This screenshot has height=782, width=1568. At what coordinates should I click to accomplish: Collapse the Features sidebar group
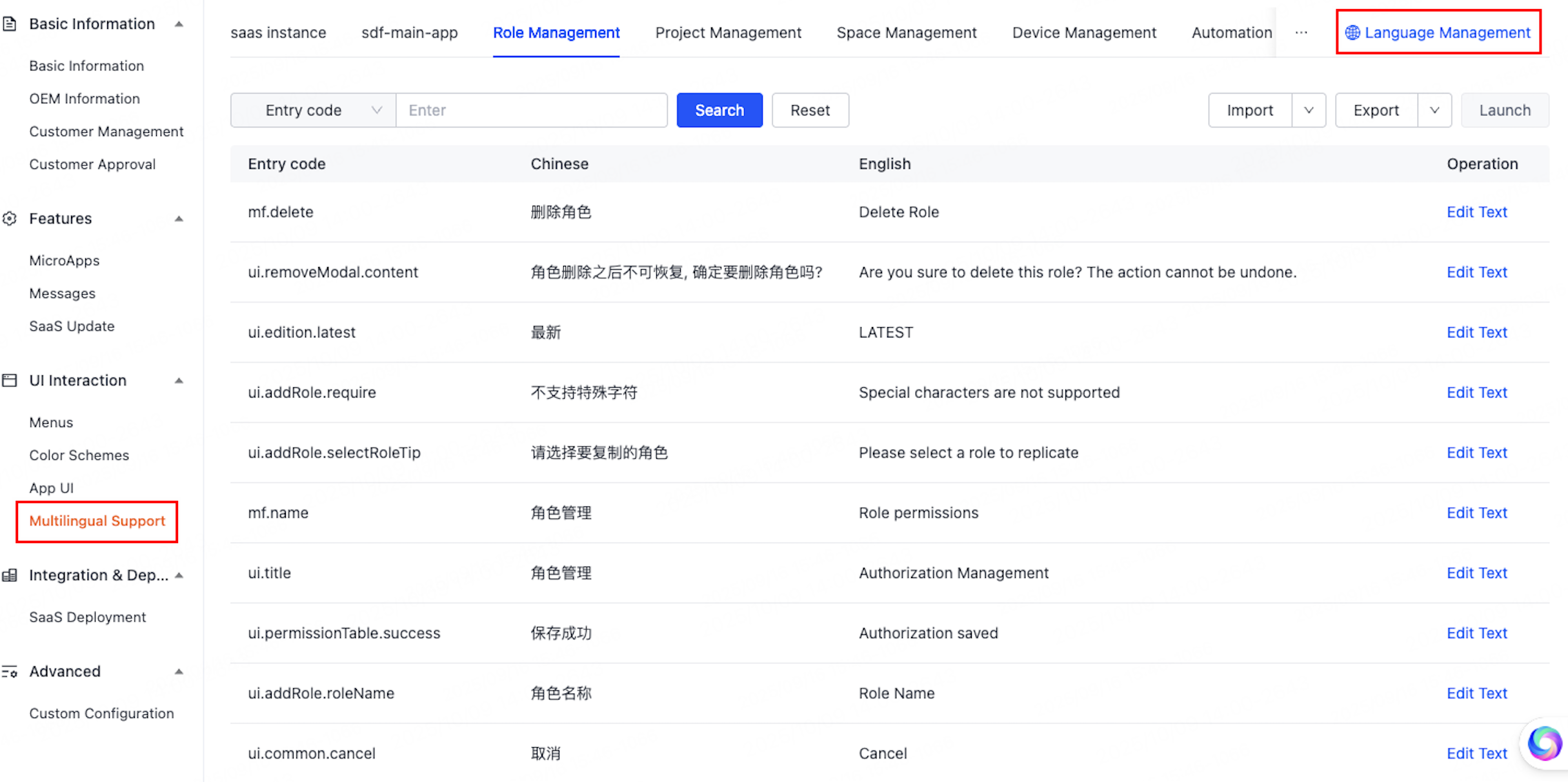[179, 219]
